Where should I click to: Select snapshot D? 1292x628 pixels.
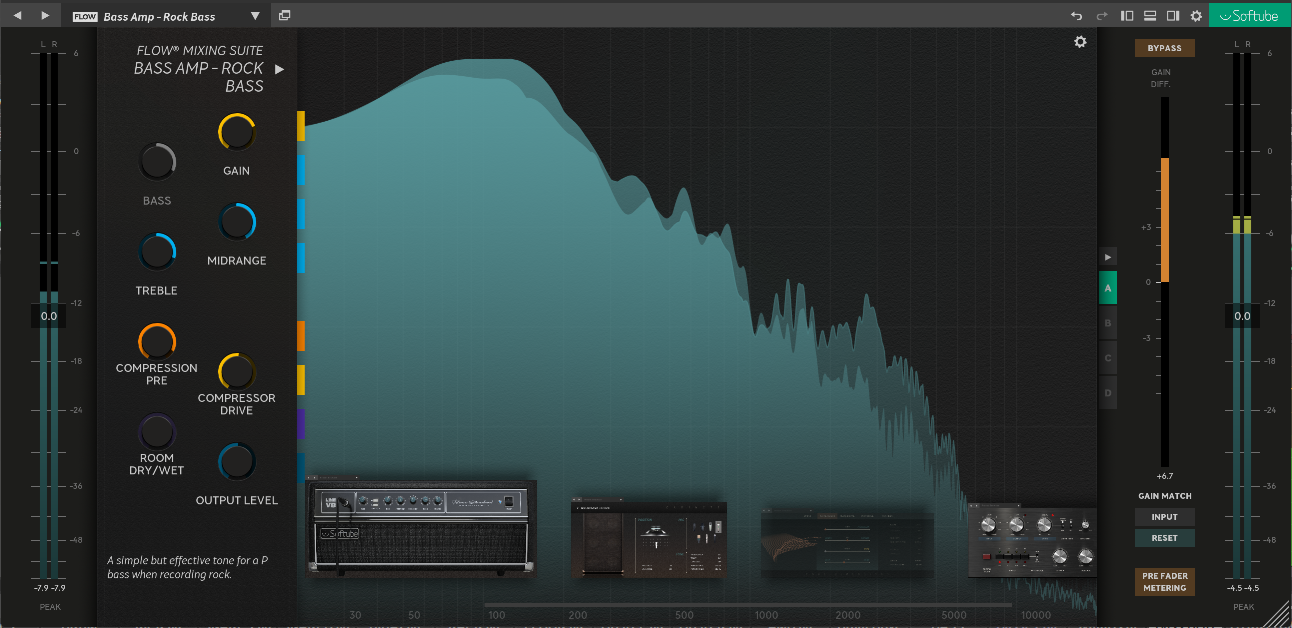[1107, 392]
